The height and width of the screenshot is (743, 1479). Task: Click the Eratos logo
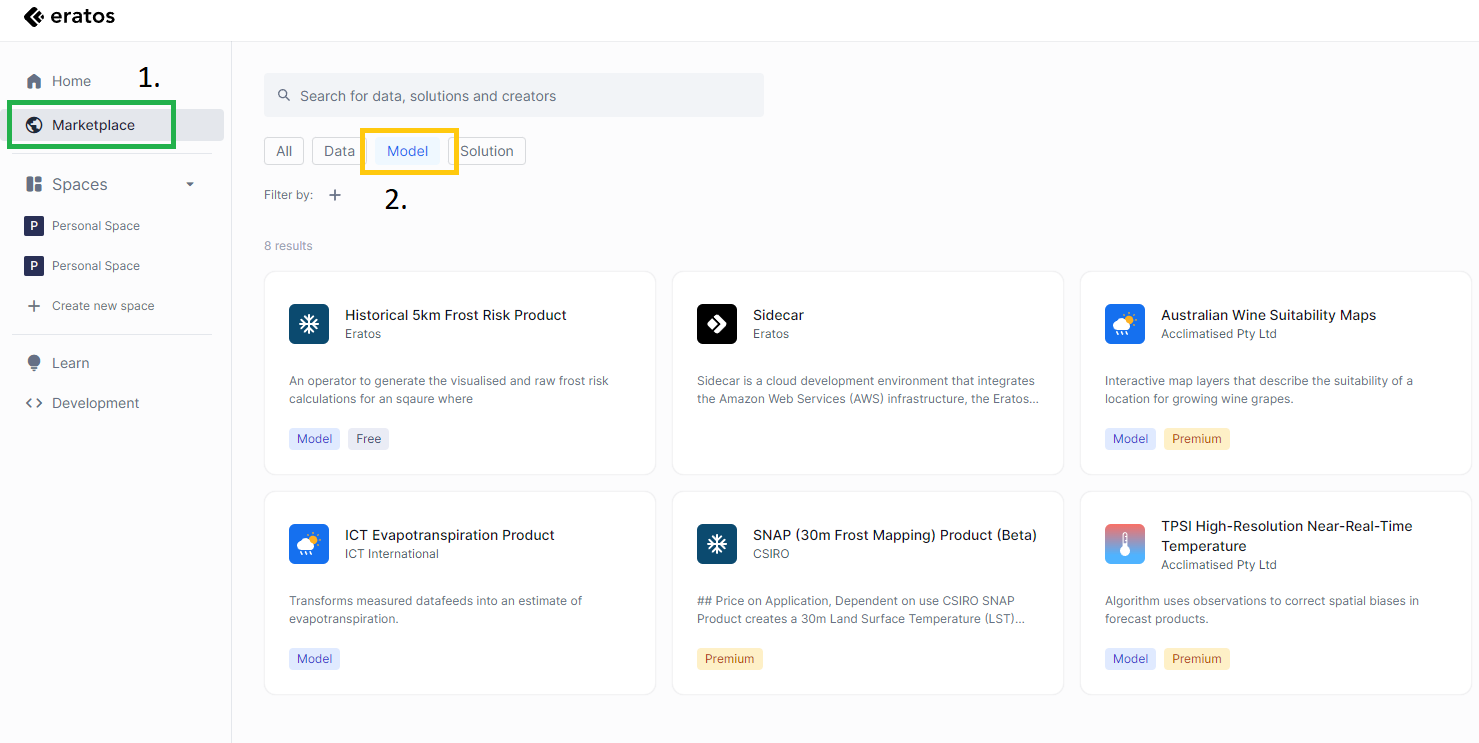click(69, 16)
